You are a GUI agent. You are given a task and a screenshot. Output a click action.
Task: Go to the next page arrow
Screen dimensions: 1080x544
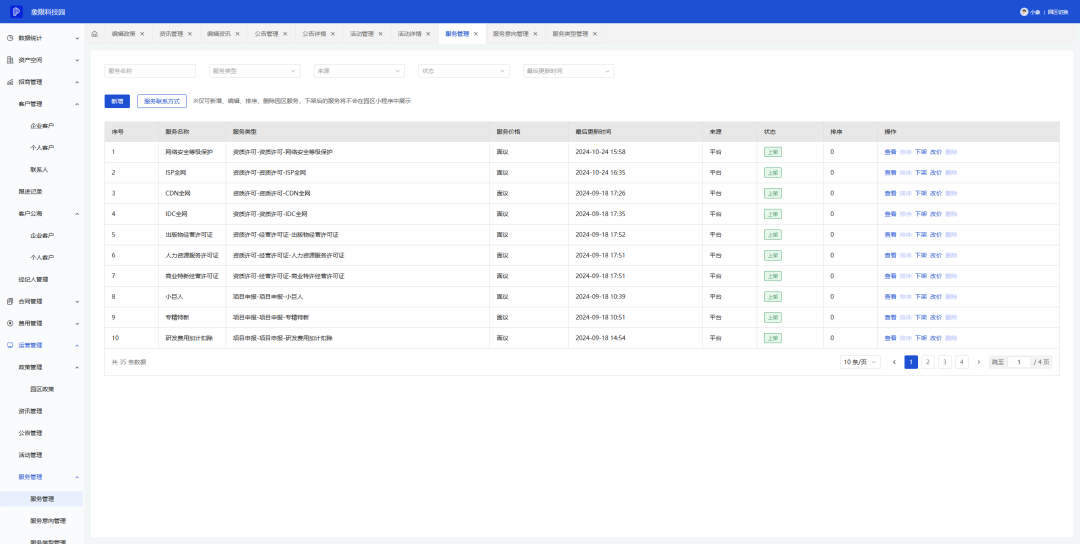click(978, 362)
